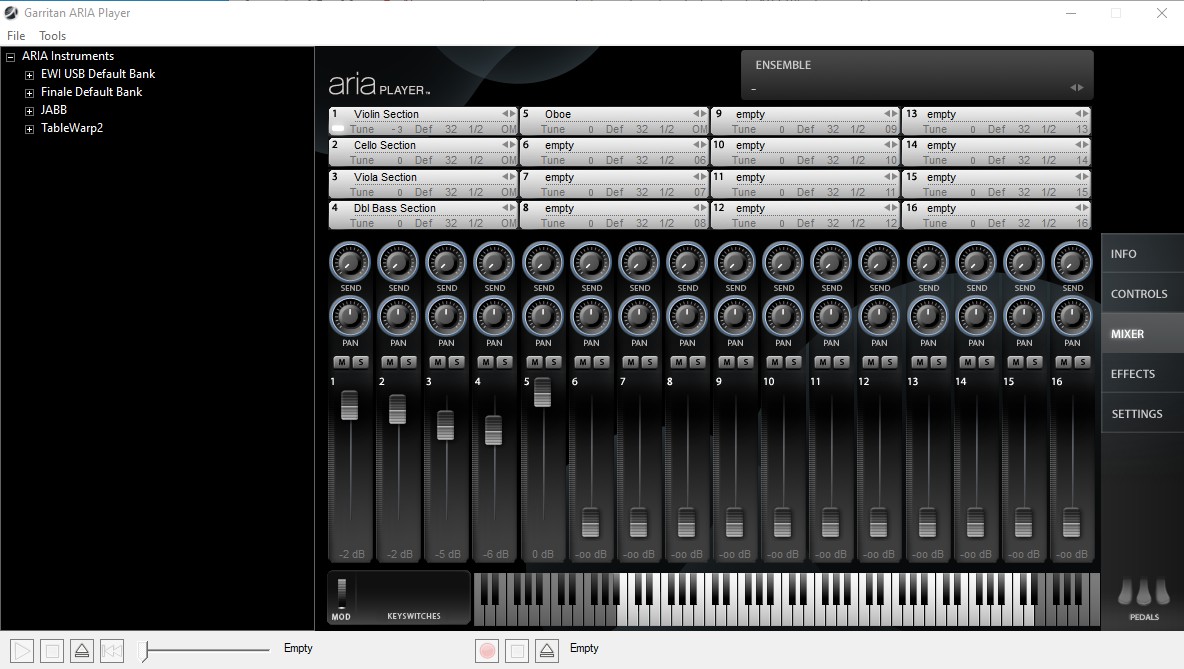Click the Send knob on channel 1
The width and height of the screenshot is (1184, 669).
click(350, 263)
